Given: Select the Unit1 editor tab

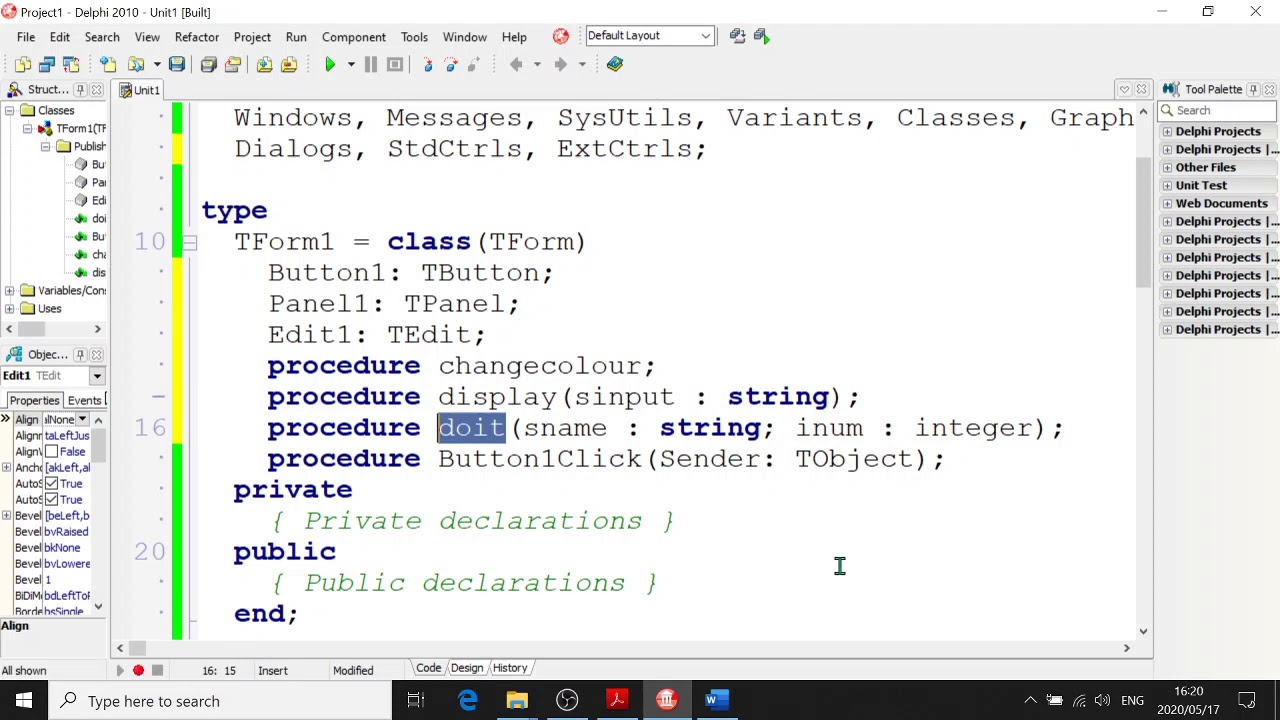Looking at the screenshot, I should coord(139,90).
